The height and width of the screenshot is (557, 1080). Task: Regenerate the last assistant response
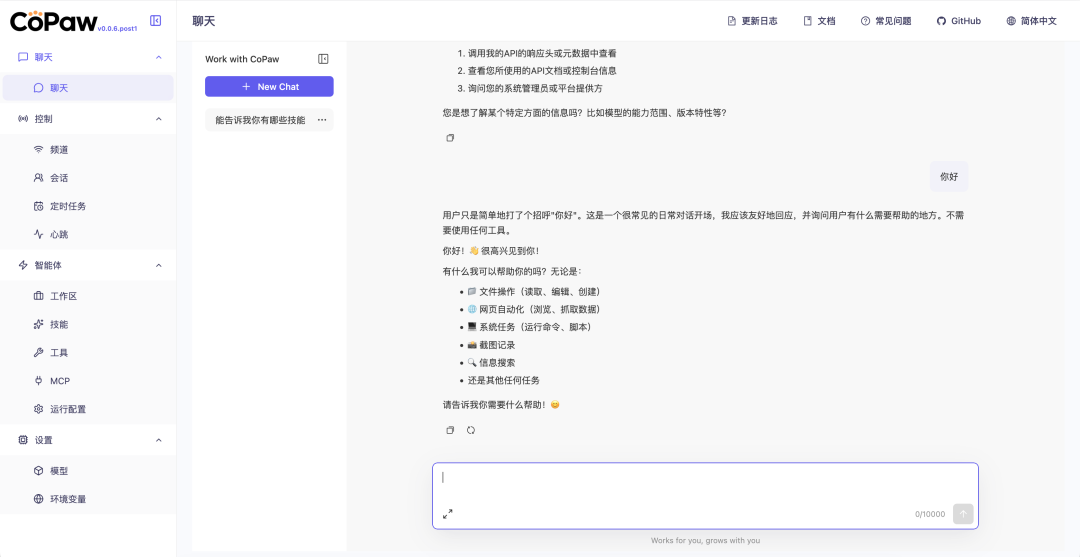pyautogui.click(x=471, y=430)
